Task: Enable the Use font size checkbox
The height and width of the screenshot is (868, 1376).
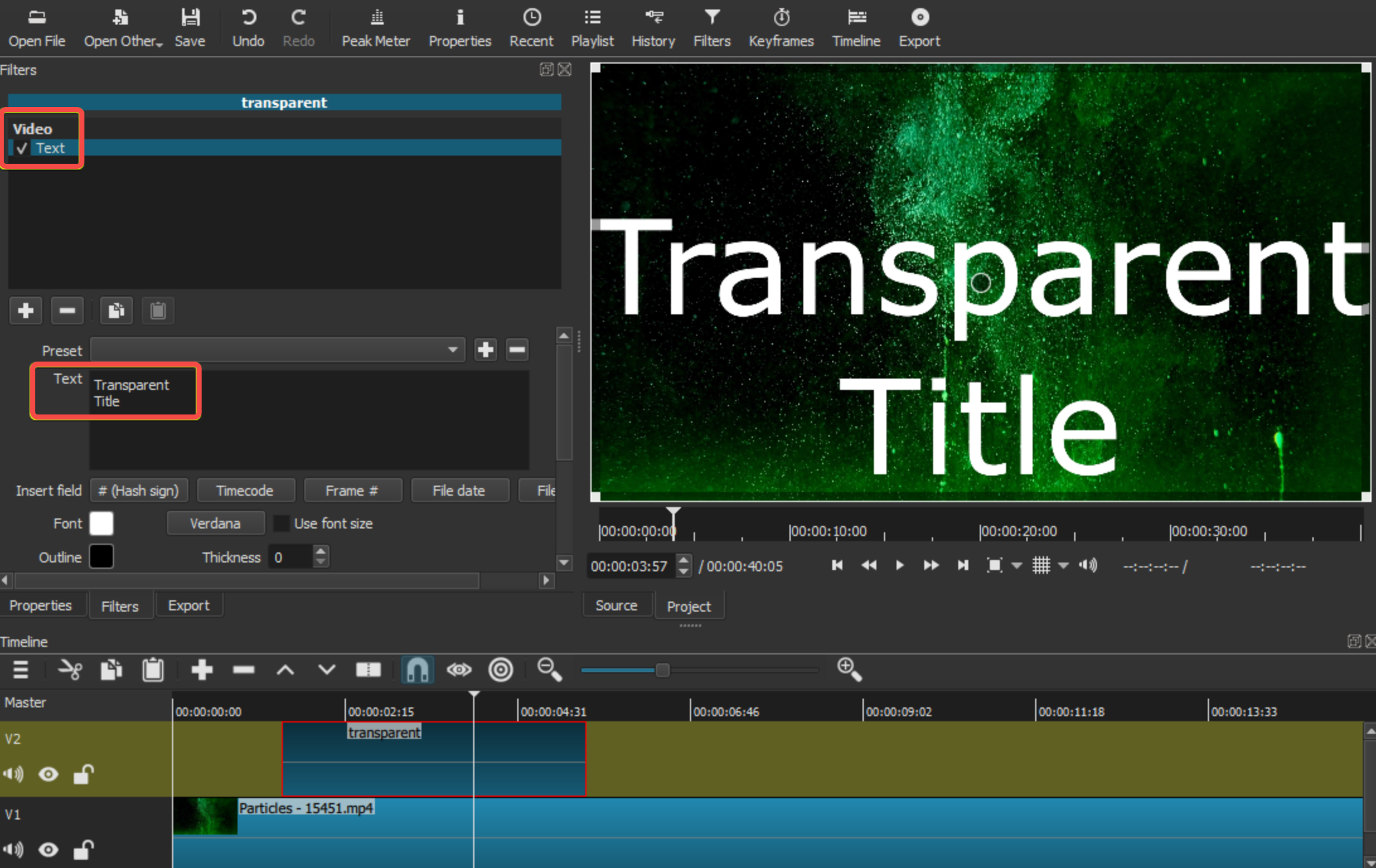Action: (x=282, y=523)
